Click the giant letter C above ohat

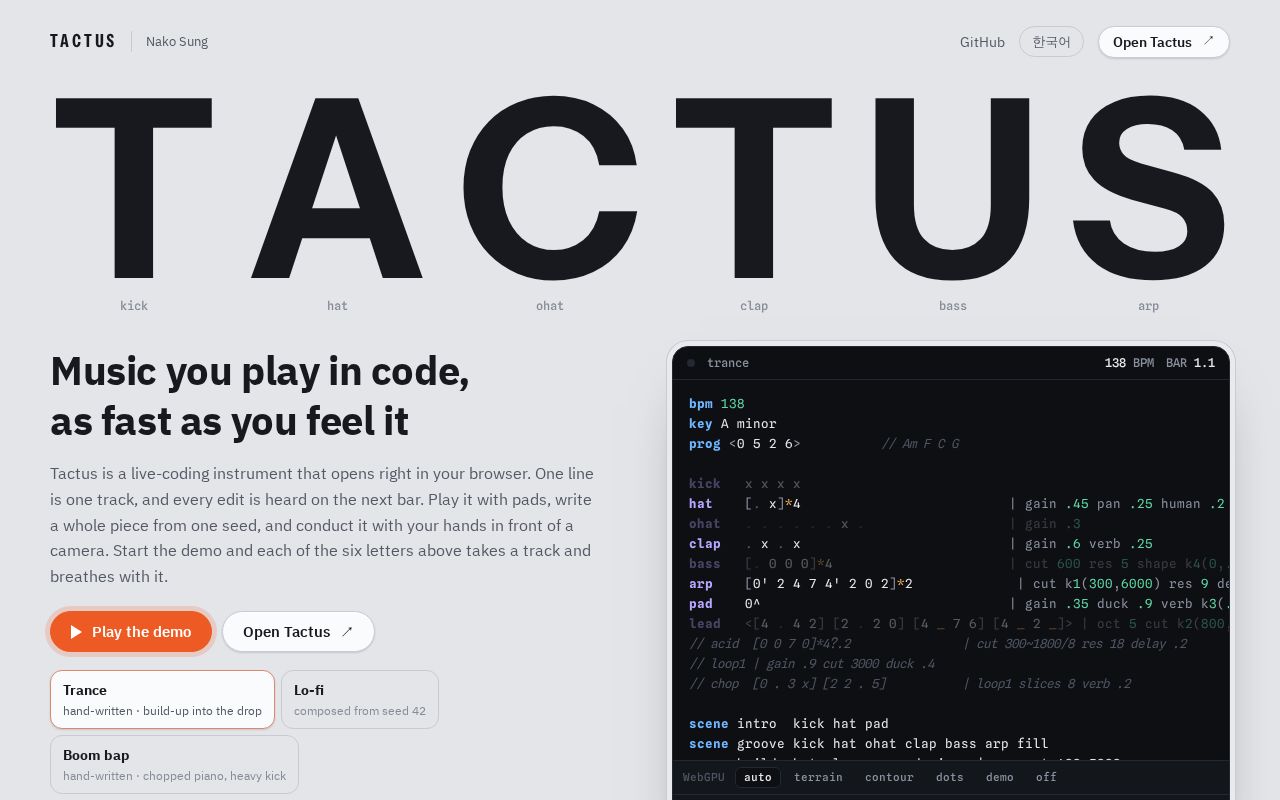tap(550, 187)
